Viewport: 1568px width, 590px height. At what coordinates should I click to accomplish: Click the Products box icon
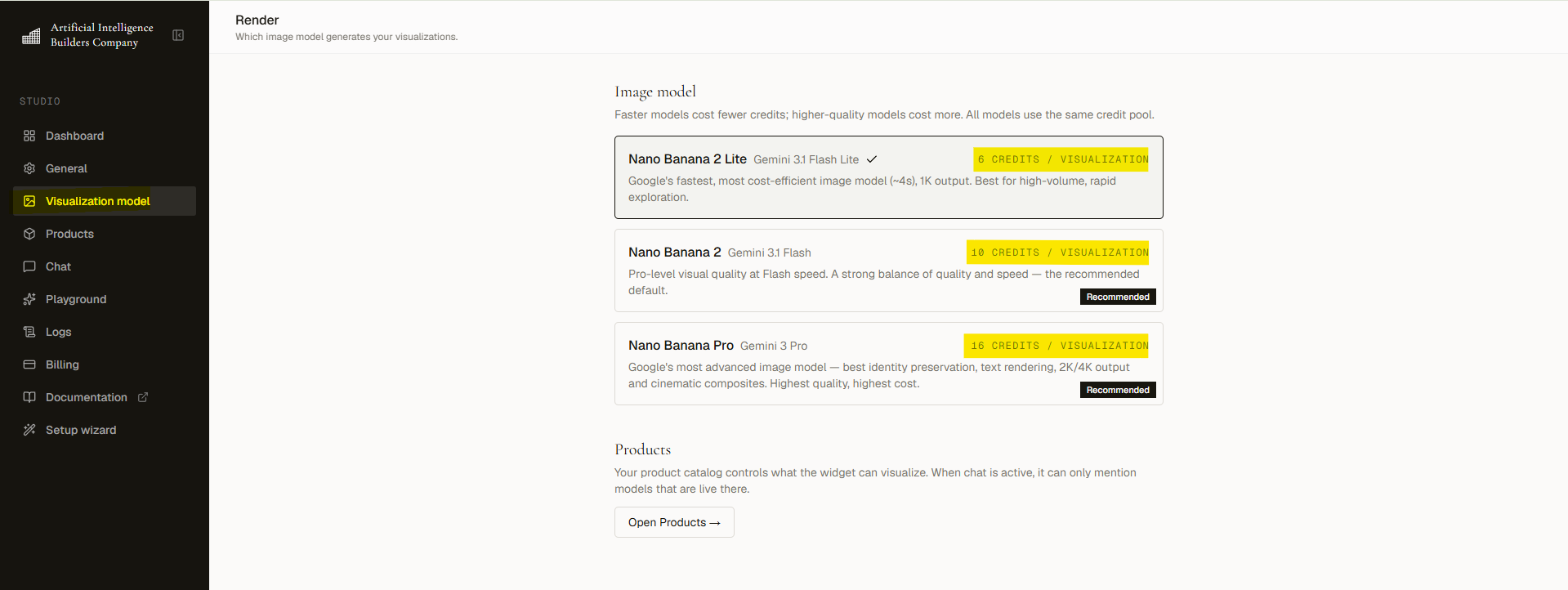point(29,234)
